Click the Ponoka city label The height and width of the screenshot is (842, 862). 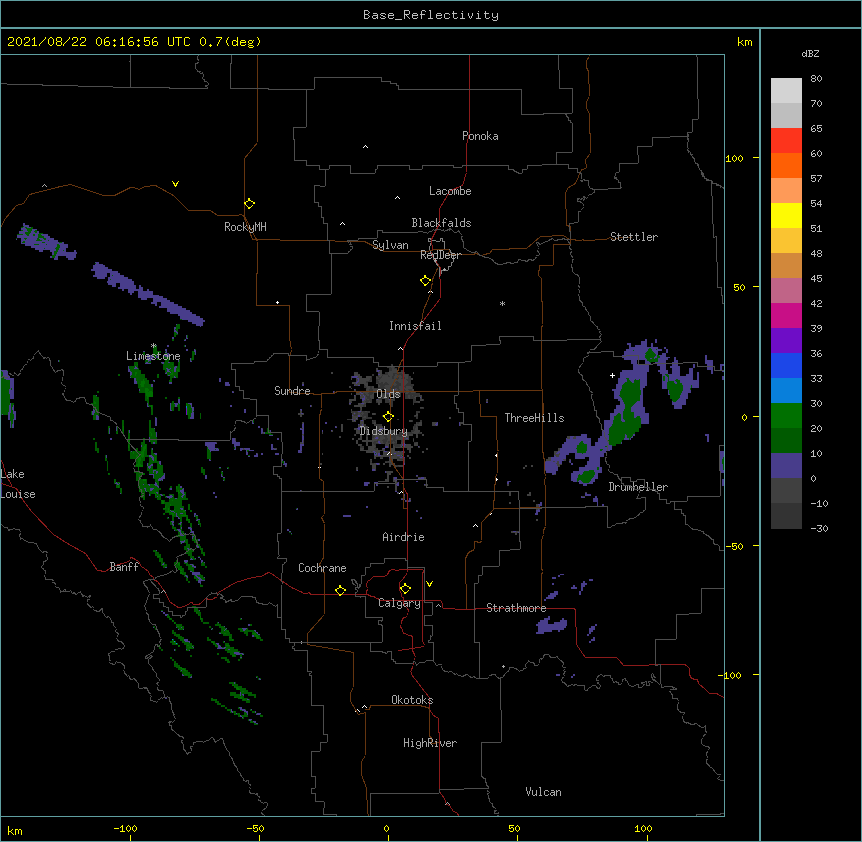[480, 136]
